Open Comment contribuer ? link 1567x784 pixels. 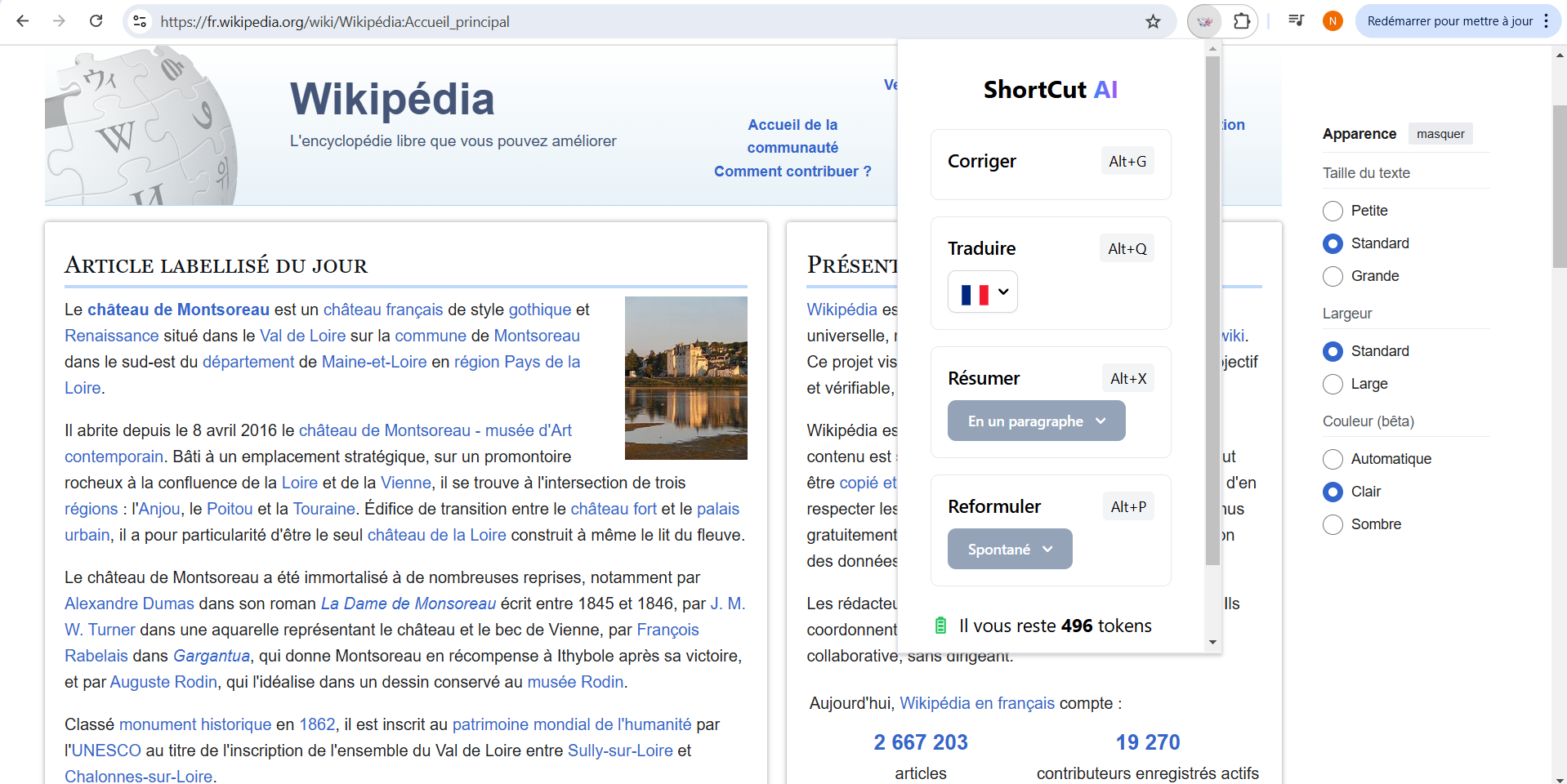coord(792,171)
